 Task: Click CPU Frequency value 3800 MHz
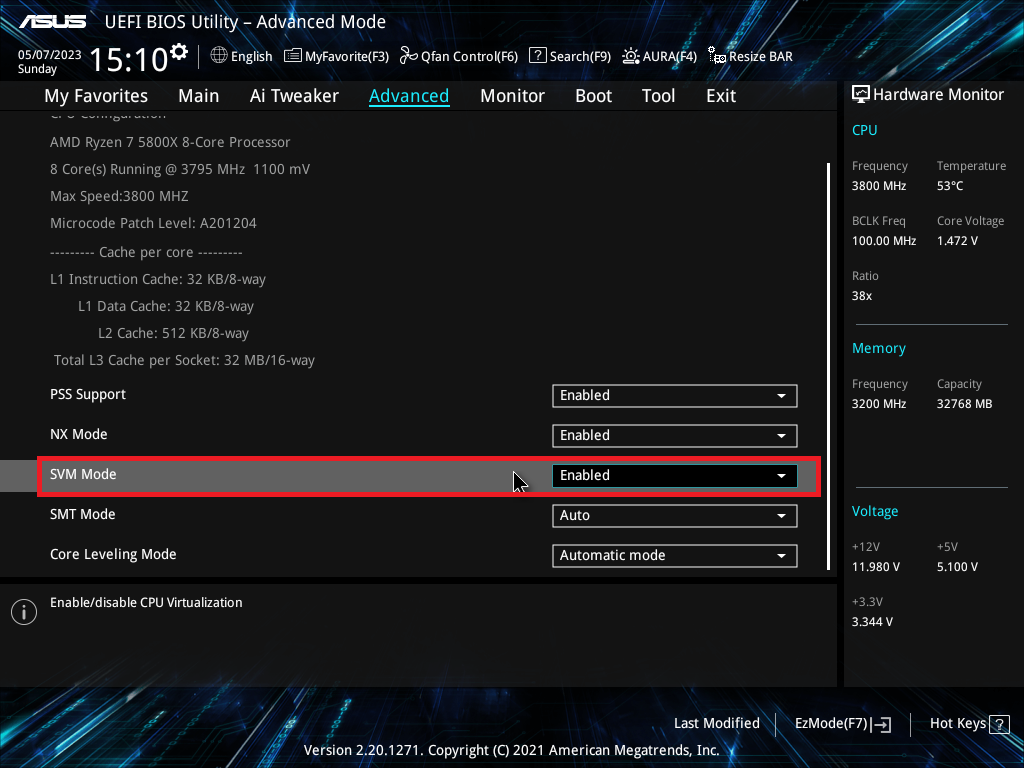(878, 186)
